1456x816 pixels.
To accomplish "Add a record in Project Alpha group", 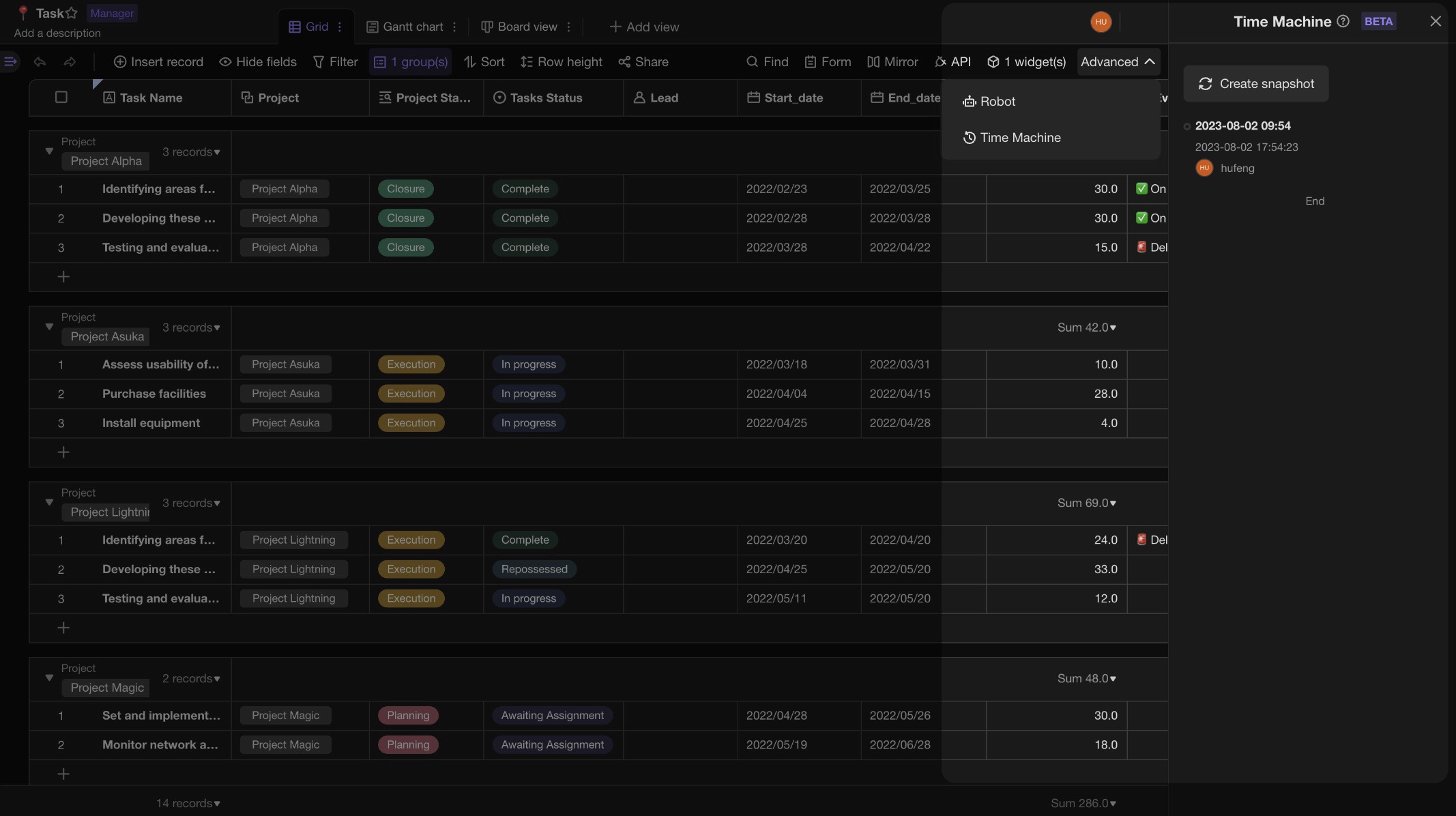I will (63, 277).
